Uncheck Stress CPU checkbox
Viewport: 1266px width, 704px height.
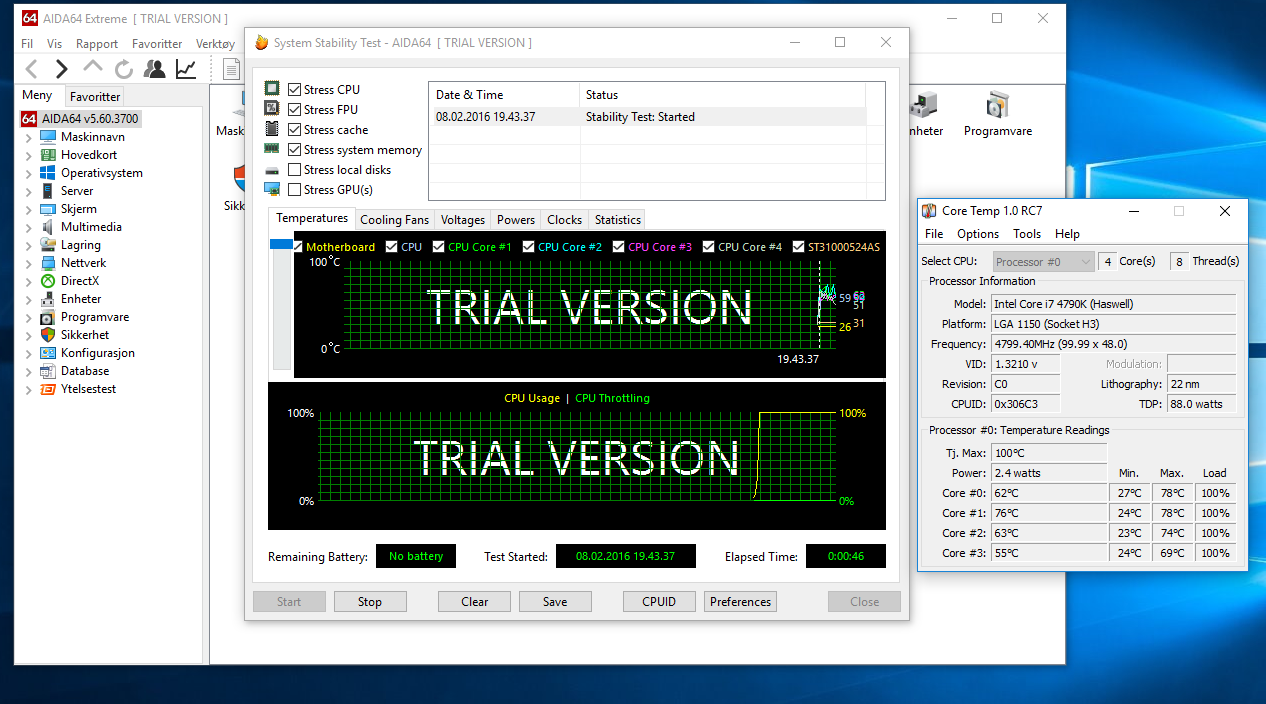click(294, 90)
